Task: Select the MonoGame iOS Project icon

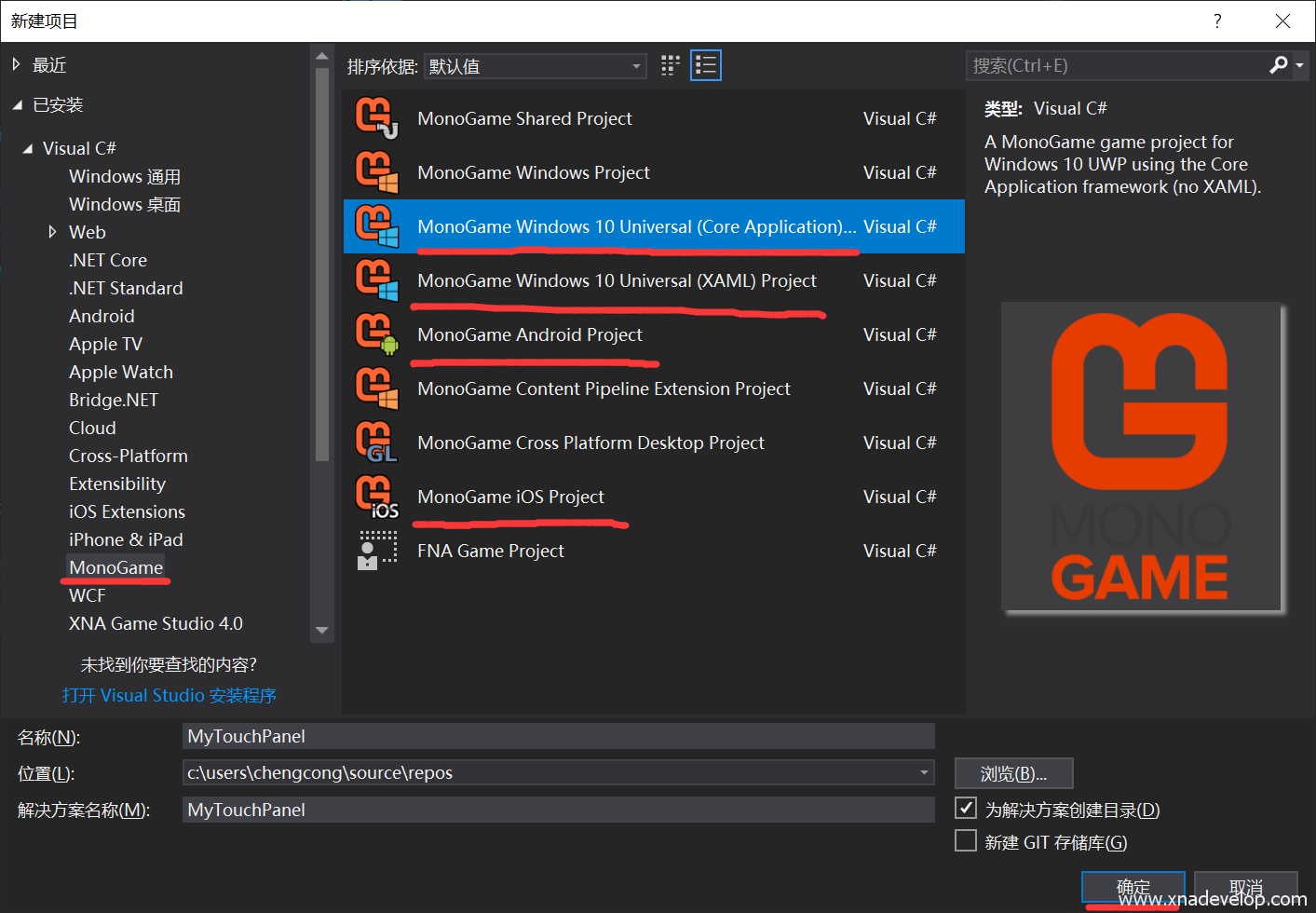Action: click(x=376, y=497)
